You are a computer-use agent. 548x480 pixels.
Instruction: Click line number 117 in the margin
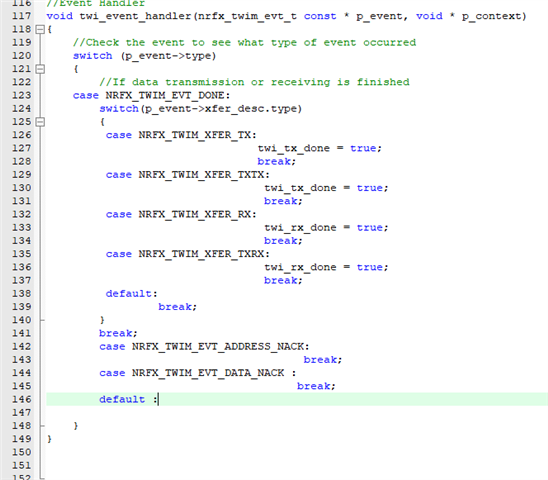(22, 16)
